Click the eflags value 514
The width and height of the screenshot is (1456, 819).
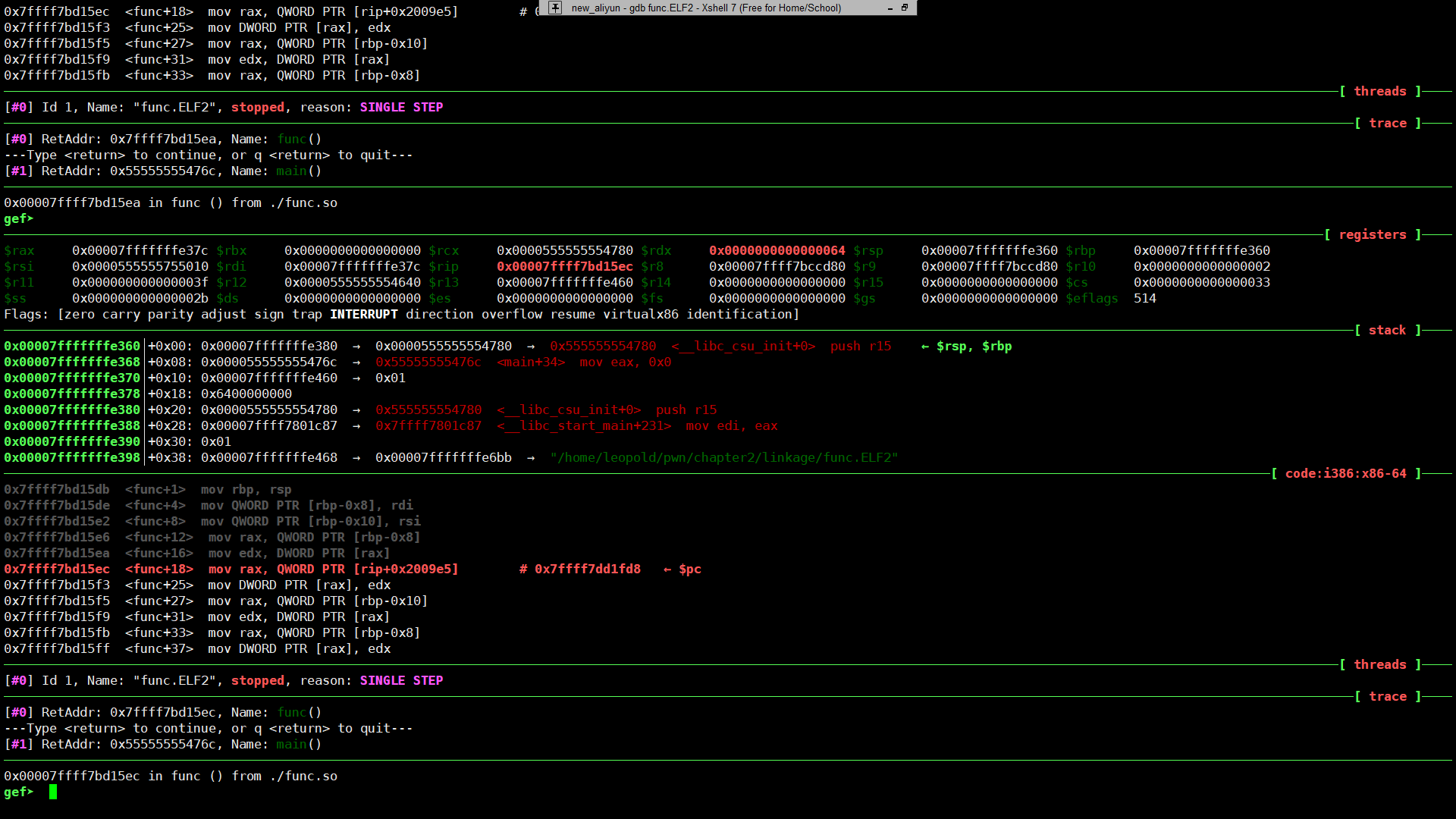1145,298
